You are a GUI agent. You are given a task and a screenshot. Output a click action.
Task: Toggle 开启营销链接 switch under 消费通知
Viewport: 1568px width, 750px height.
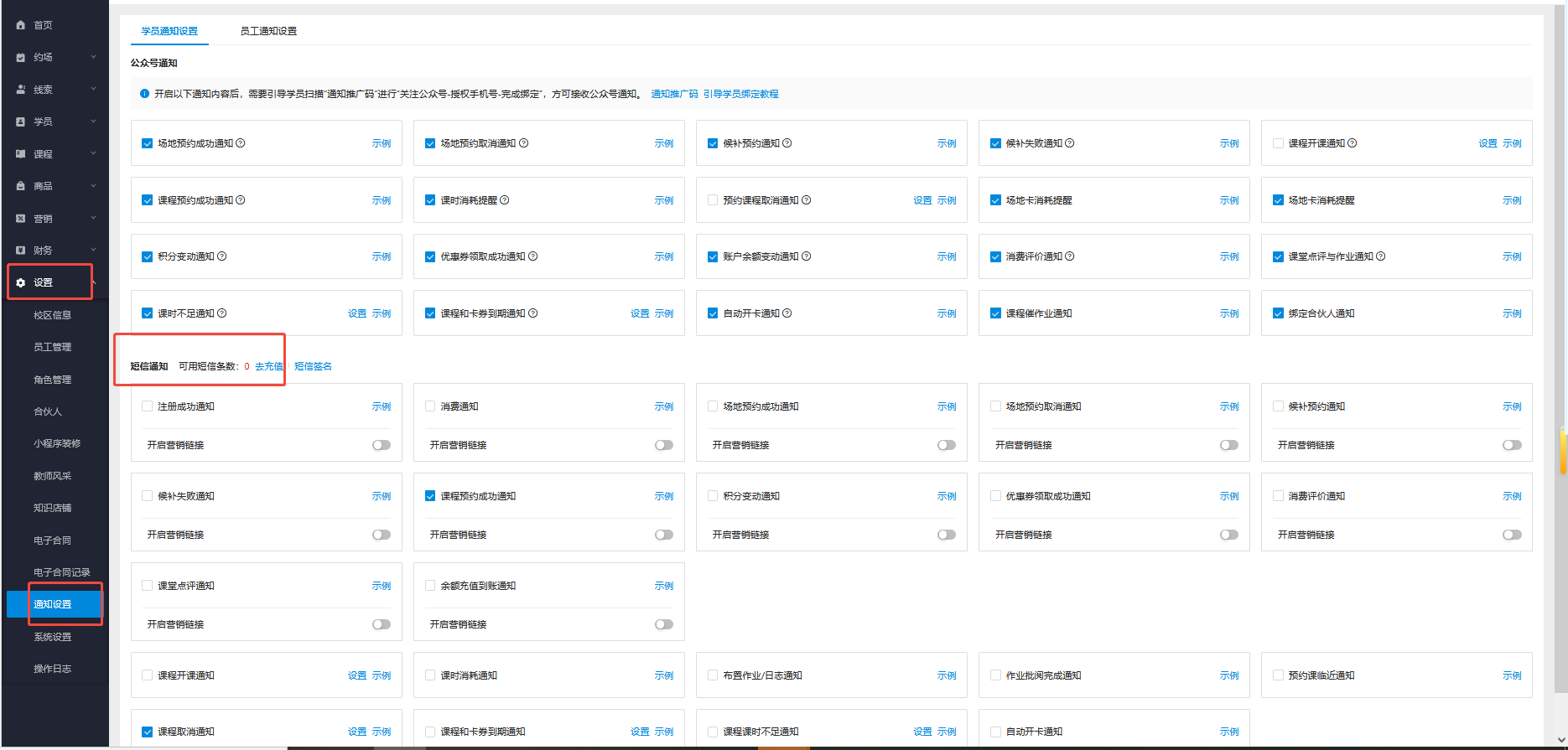[663, 445]
